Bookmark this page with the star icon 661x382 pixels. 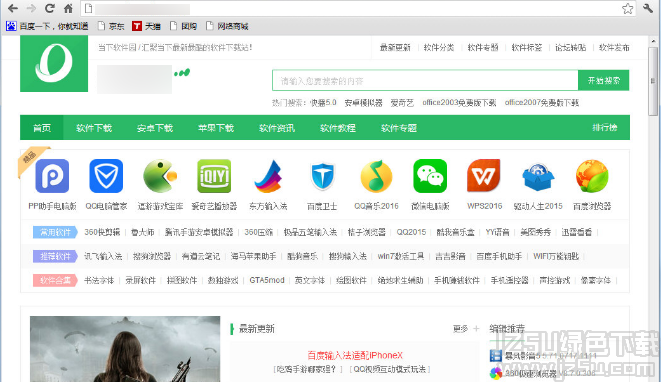627,8
